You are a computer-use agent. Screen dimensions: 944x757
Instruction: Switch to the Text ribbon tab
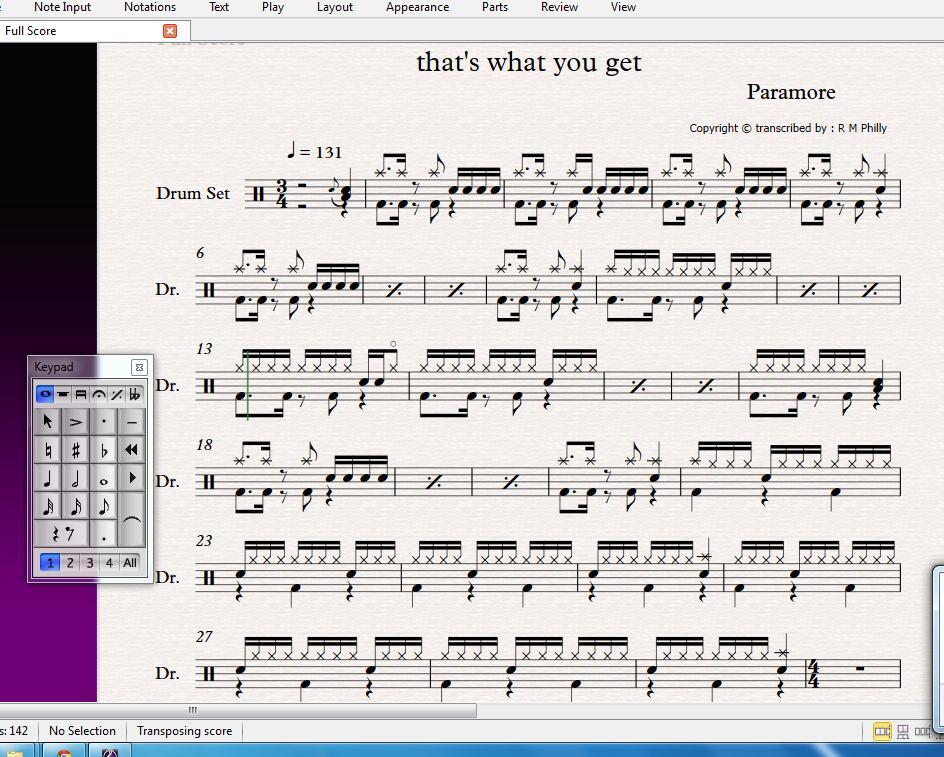(x=219, y=7)
